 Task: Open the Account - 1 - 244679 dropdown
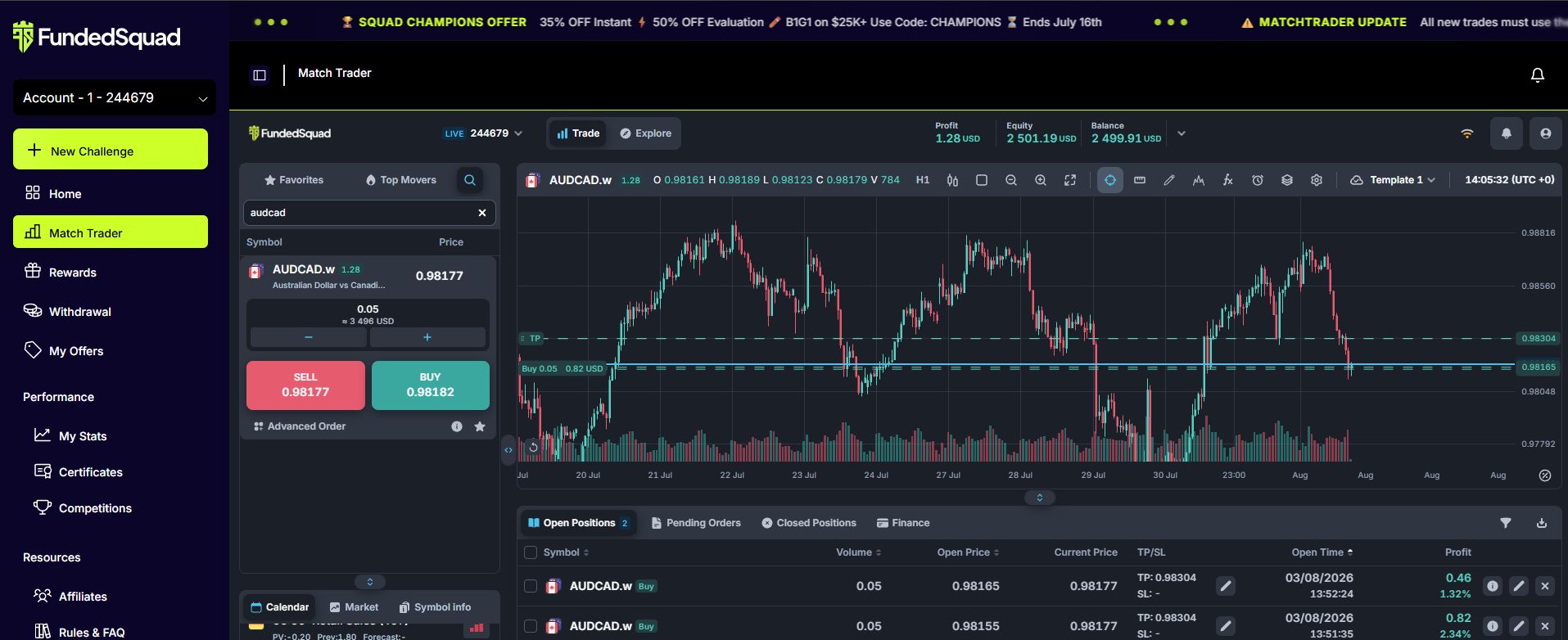(x=115, y=98)
